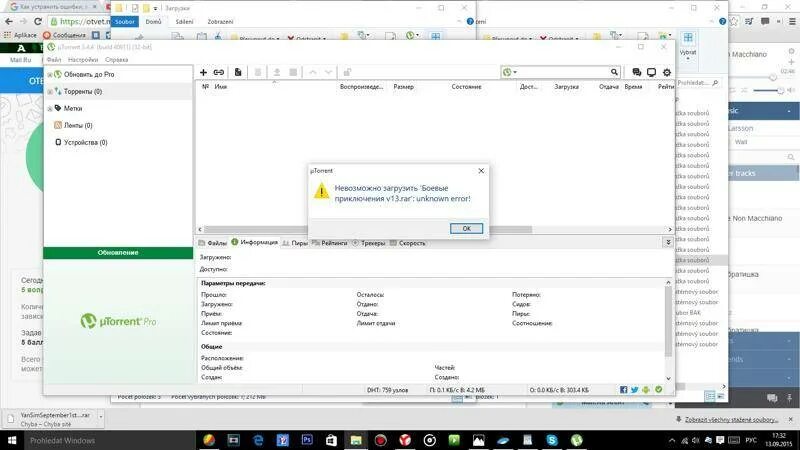800x450 pixels.
Task: Click the Android icon in uTorrent status bar
Action: pos(646,390)
